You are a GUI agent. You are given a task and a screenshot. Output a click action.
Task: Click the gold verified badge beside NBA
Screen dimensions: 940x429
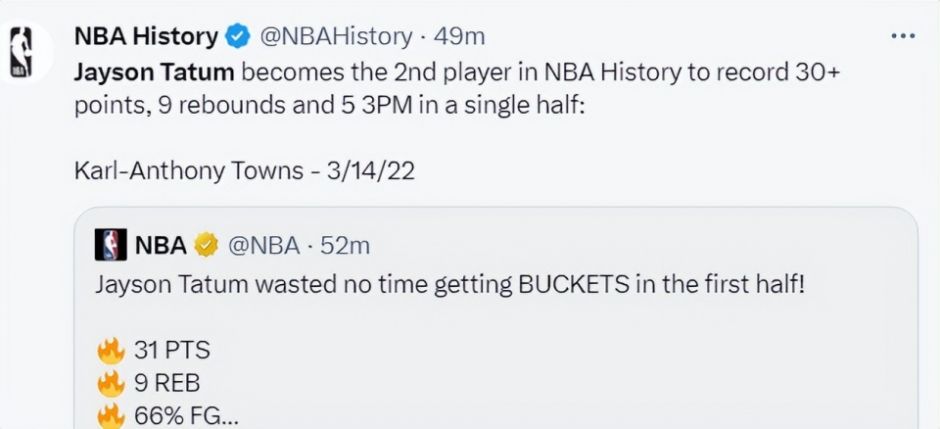coord(207,244)
